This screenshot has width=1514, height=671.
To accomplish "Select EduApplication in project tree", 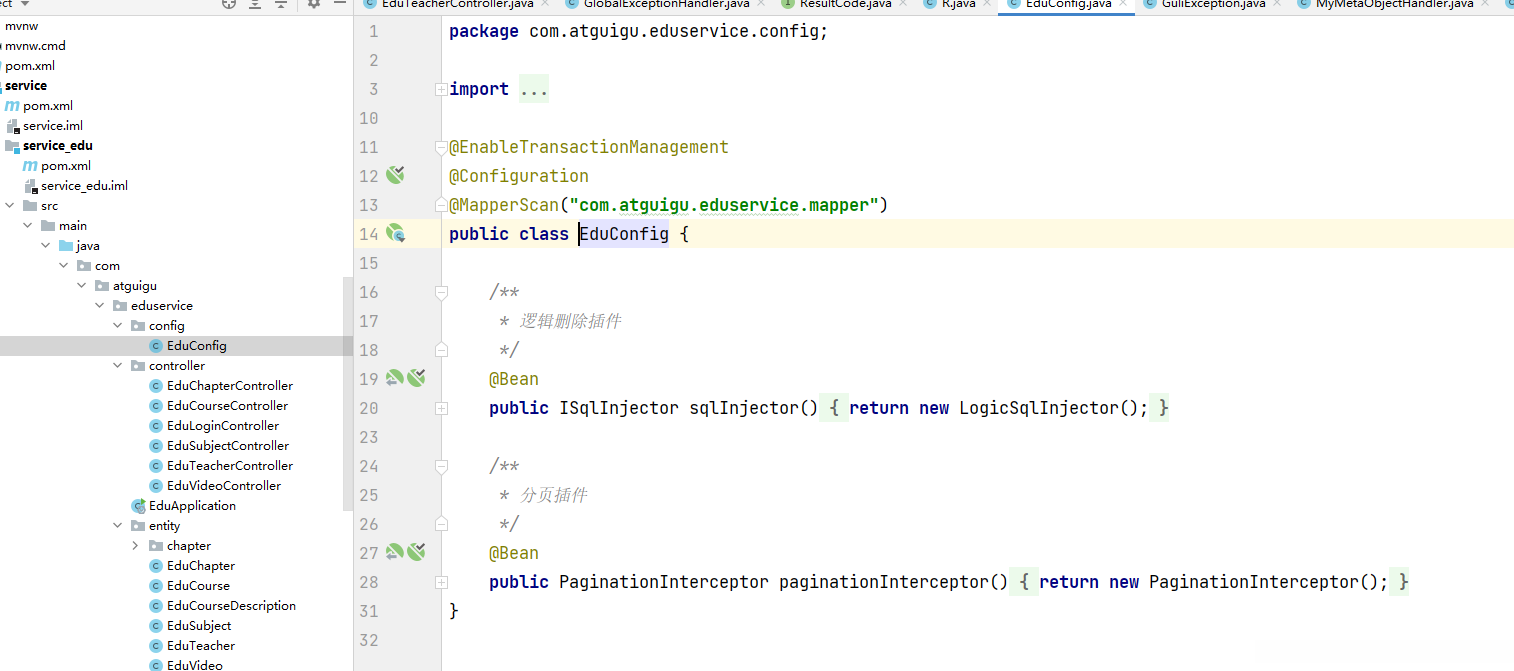I will [192, 506].
